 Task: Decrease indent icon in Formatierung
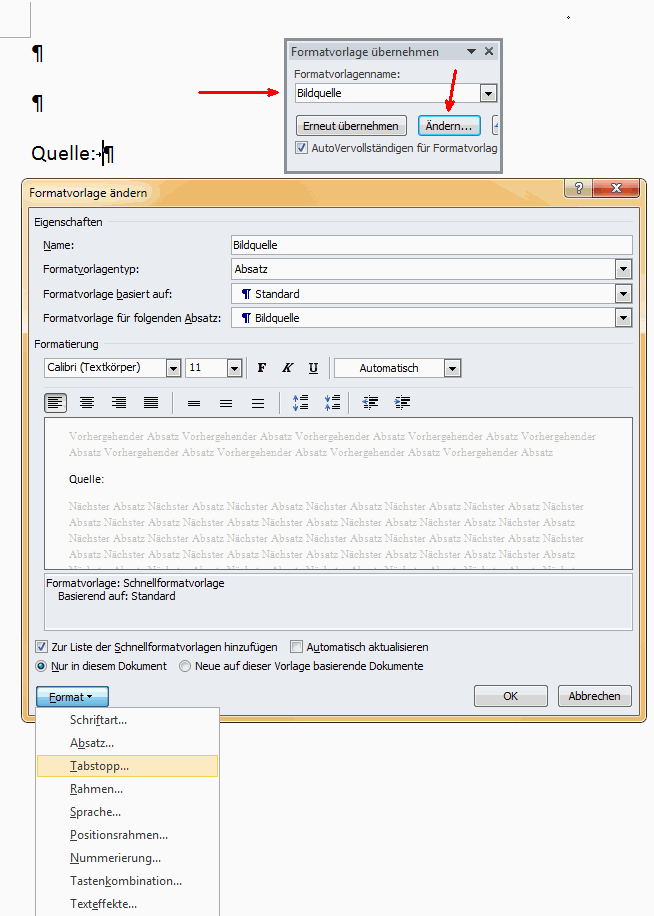[x=370, y=403]
